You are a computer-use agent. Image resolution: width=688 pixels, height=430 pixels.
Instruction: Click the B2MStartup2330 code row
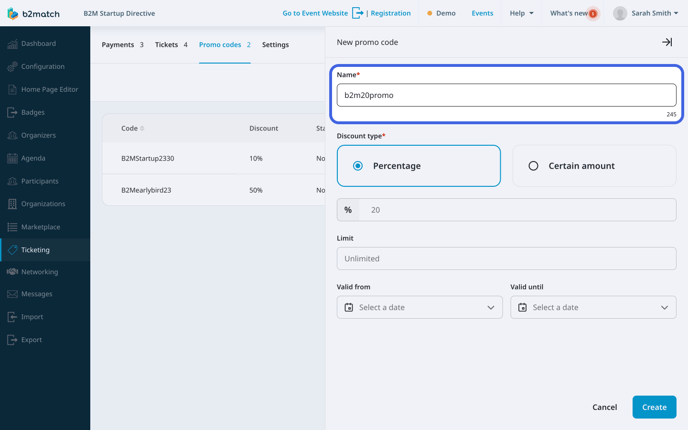pos(214,158)
